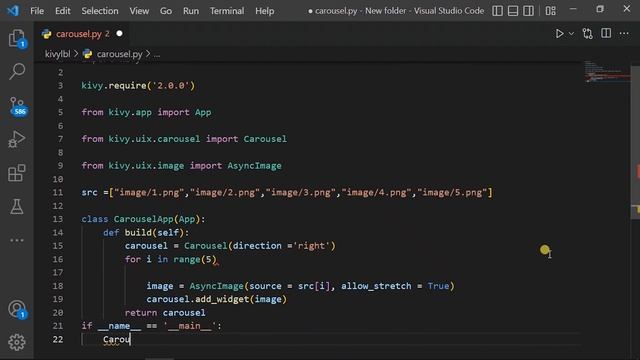Click 'return carousel' on line 20

(x=165, y=313)
